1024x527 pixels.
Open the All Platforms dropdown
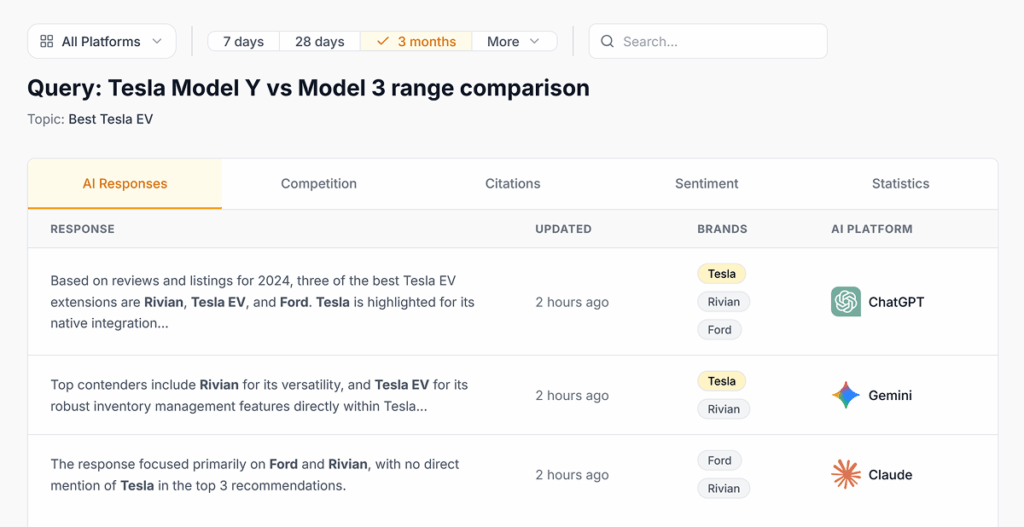[102, 41]
